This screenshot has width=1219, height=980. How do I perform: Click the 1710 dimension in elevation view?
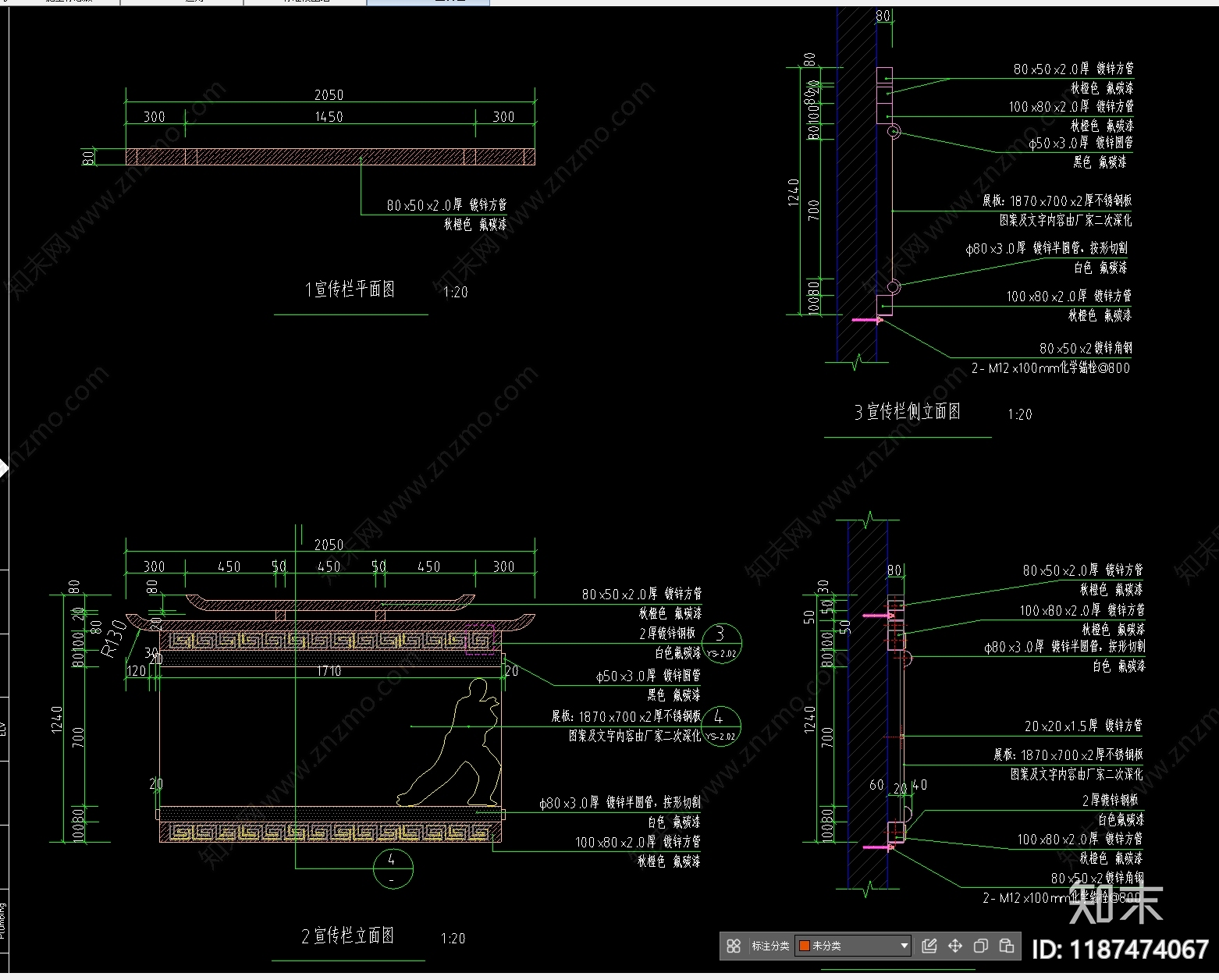[x=329, y=671]
